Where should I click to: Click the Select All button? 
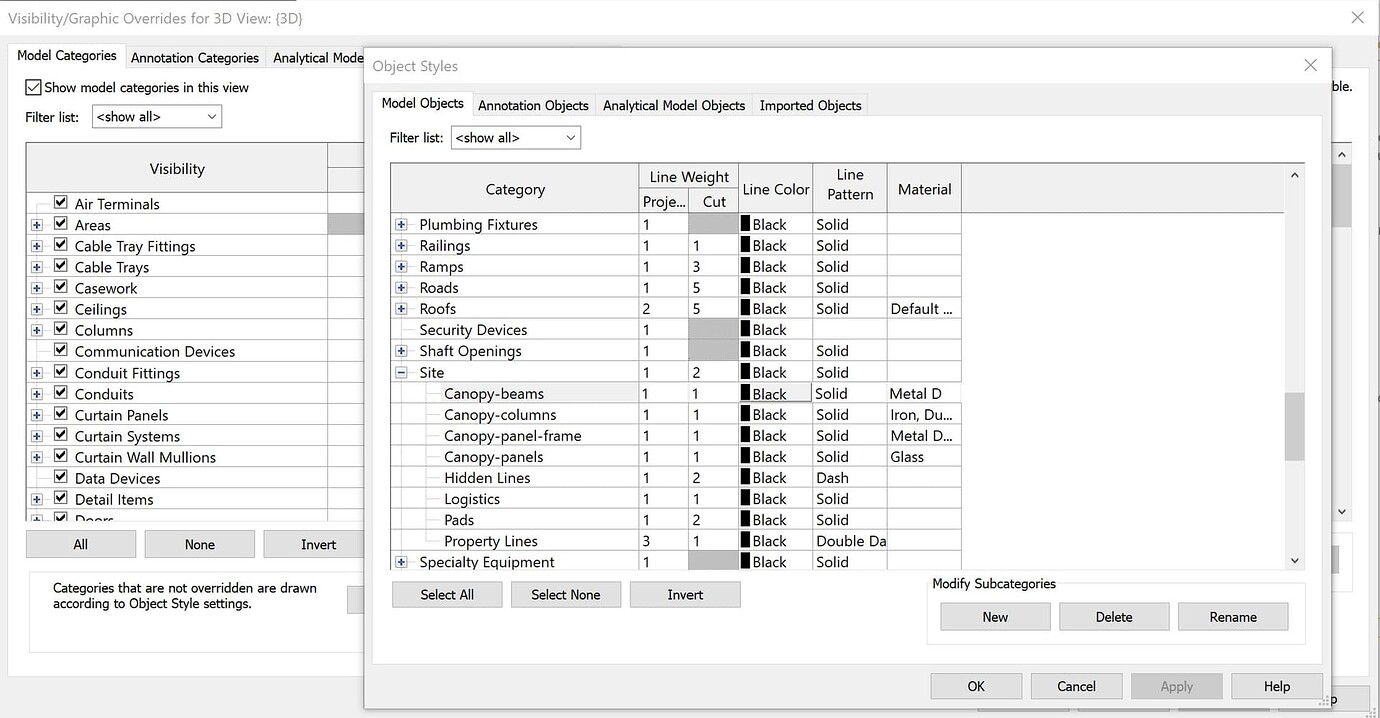[447, 594]
